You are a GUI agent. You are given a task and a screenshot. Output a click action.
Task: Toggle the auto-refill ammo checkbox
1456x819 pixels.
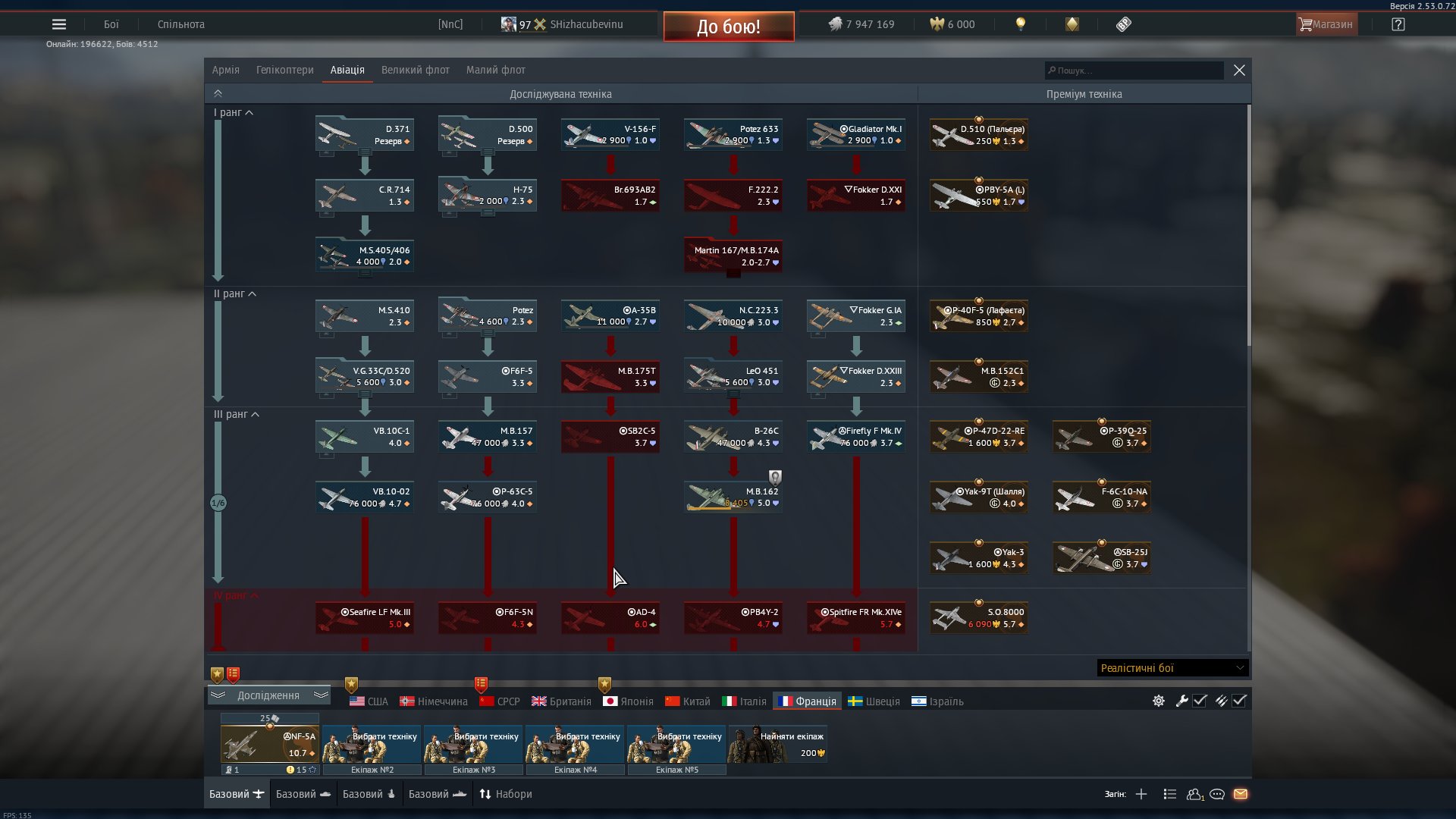1239,701
